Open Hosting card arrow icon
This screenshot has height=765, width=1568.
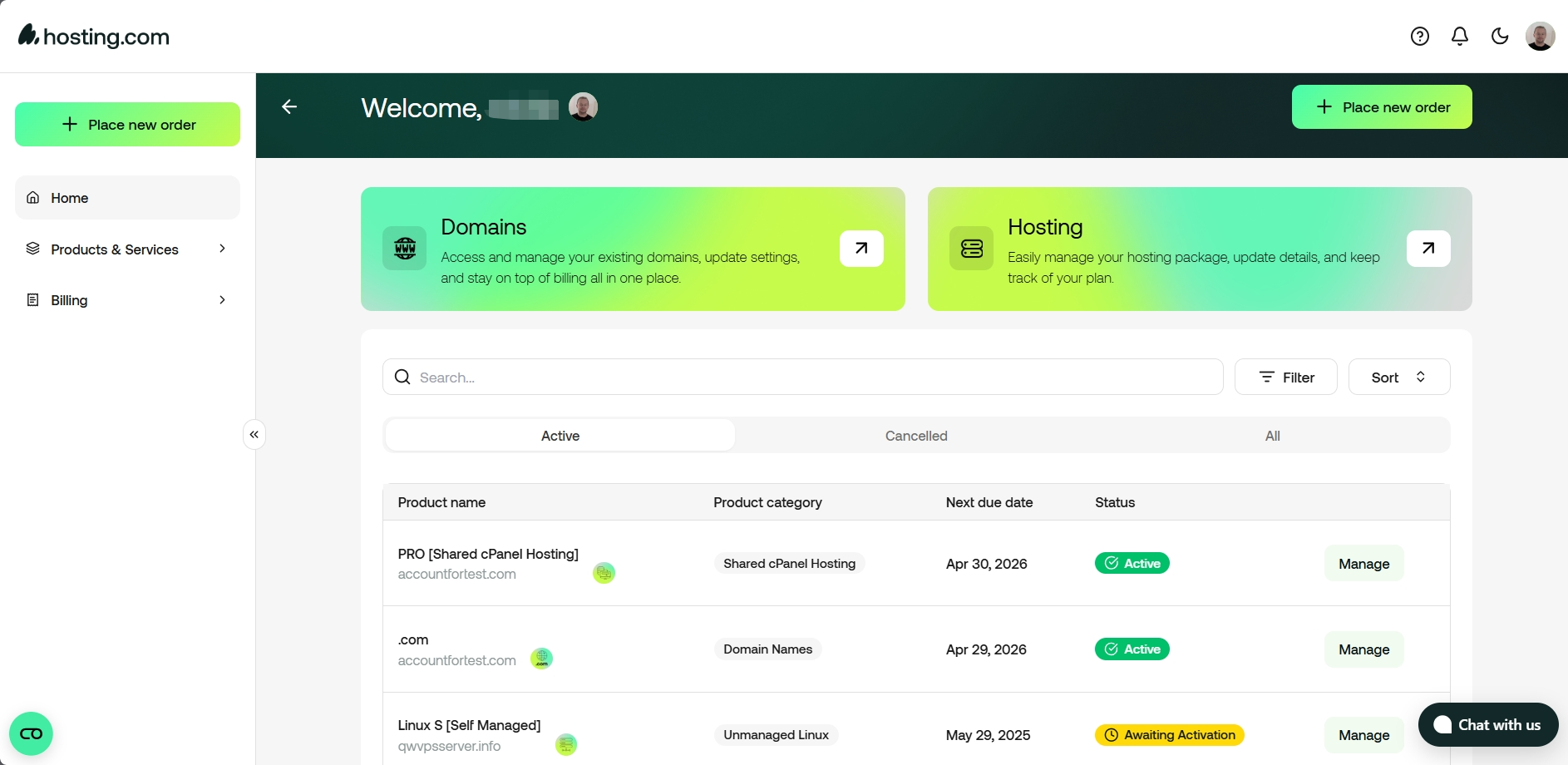1428,249
